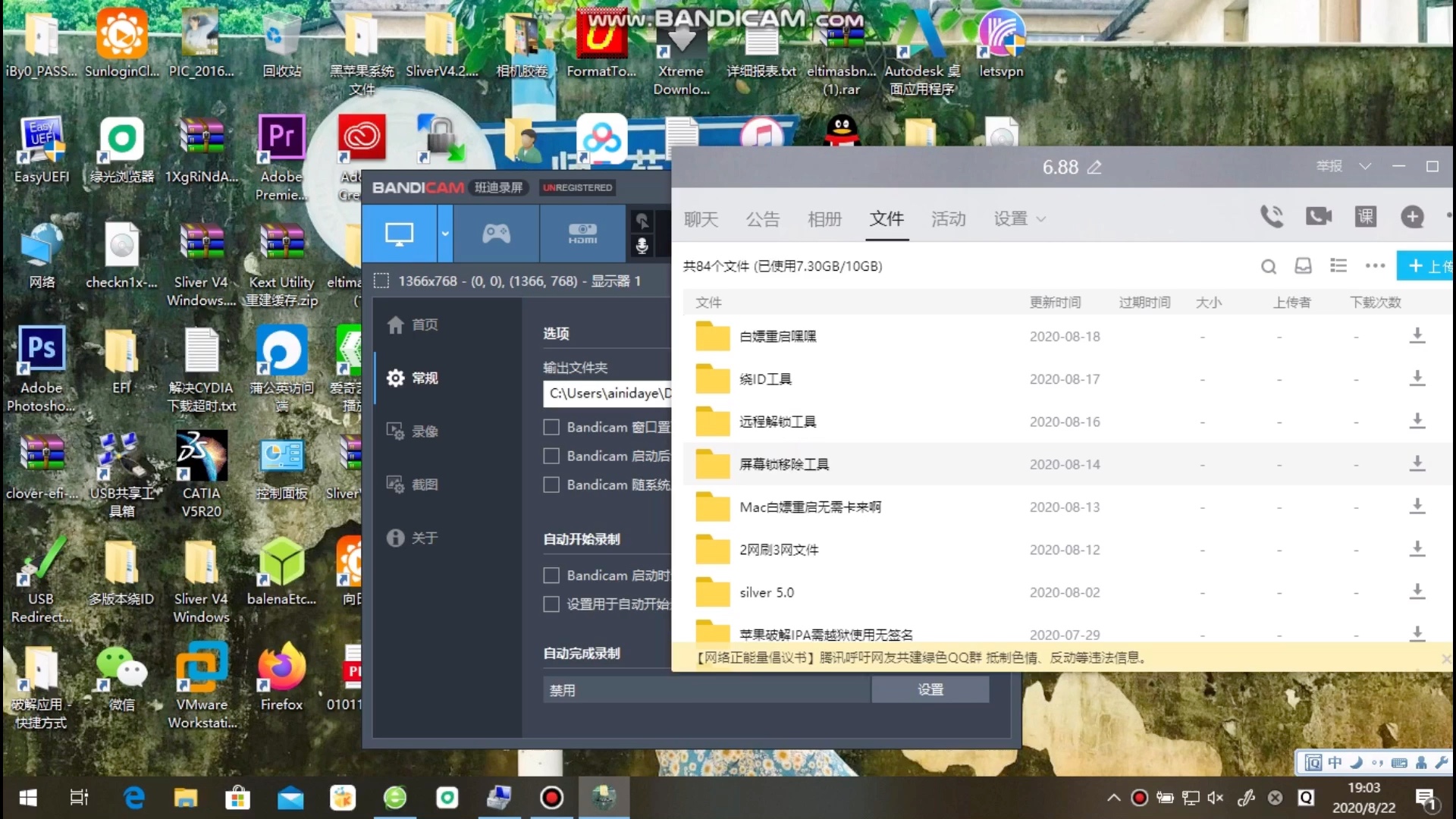The height and width of the screenshot is (819, 1456).
Task: Expand the 设置 dropdown in QQ group
Action: [1020, 219]
